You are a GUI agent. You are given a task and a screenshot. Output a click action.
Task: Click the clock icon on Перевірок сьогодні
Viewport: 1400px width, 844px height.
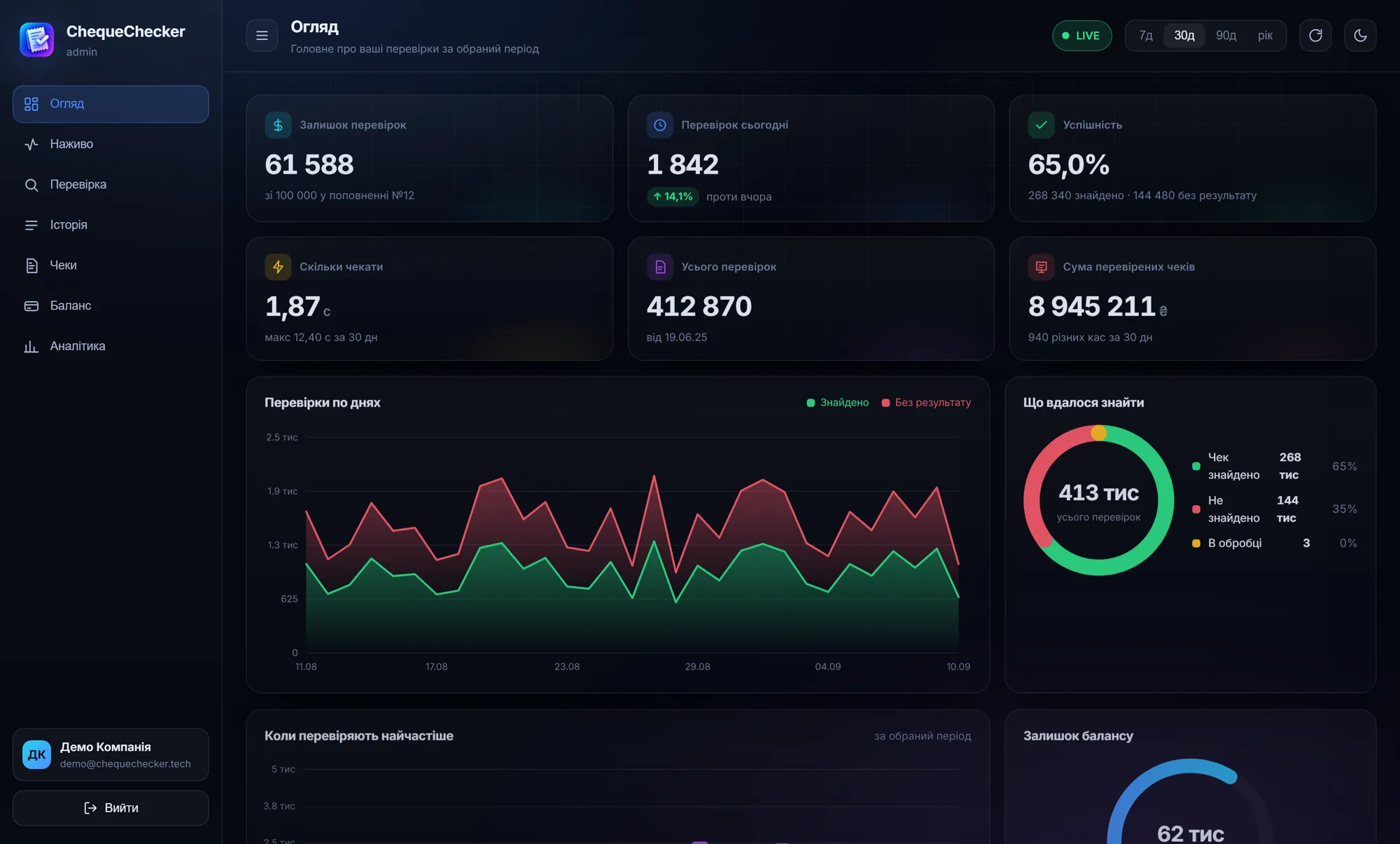click(x=659, y=125)
